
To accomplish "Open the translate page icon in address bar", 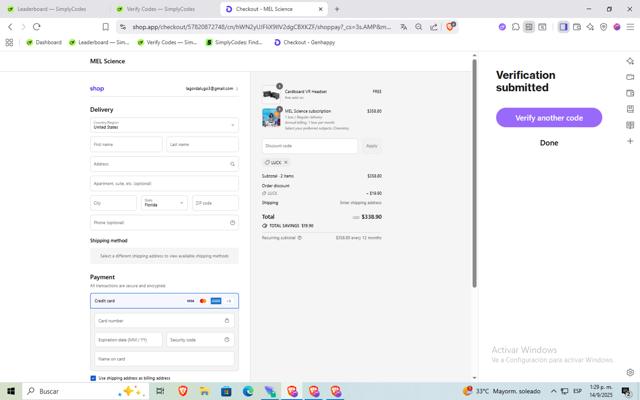I will [404, 27].
